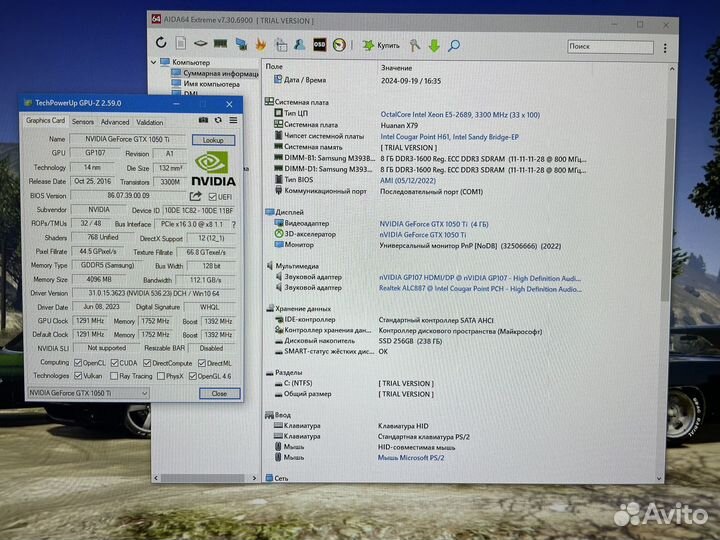Click the GPU-Z title bar icon
The height and width of the screenshot is (540, 720).
[x=28, y=103]
